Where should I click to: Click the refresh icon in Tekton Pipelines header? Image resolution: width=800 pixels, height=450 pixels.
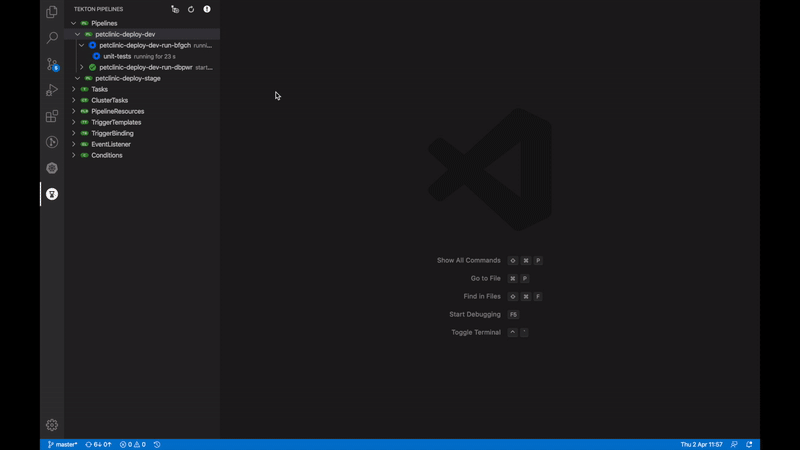tap(191, 9)
